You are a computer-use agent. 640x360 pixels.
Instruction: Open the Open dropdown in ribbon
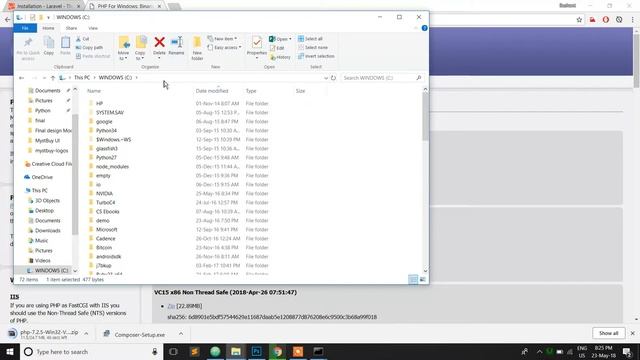coord(280,39)
